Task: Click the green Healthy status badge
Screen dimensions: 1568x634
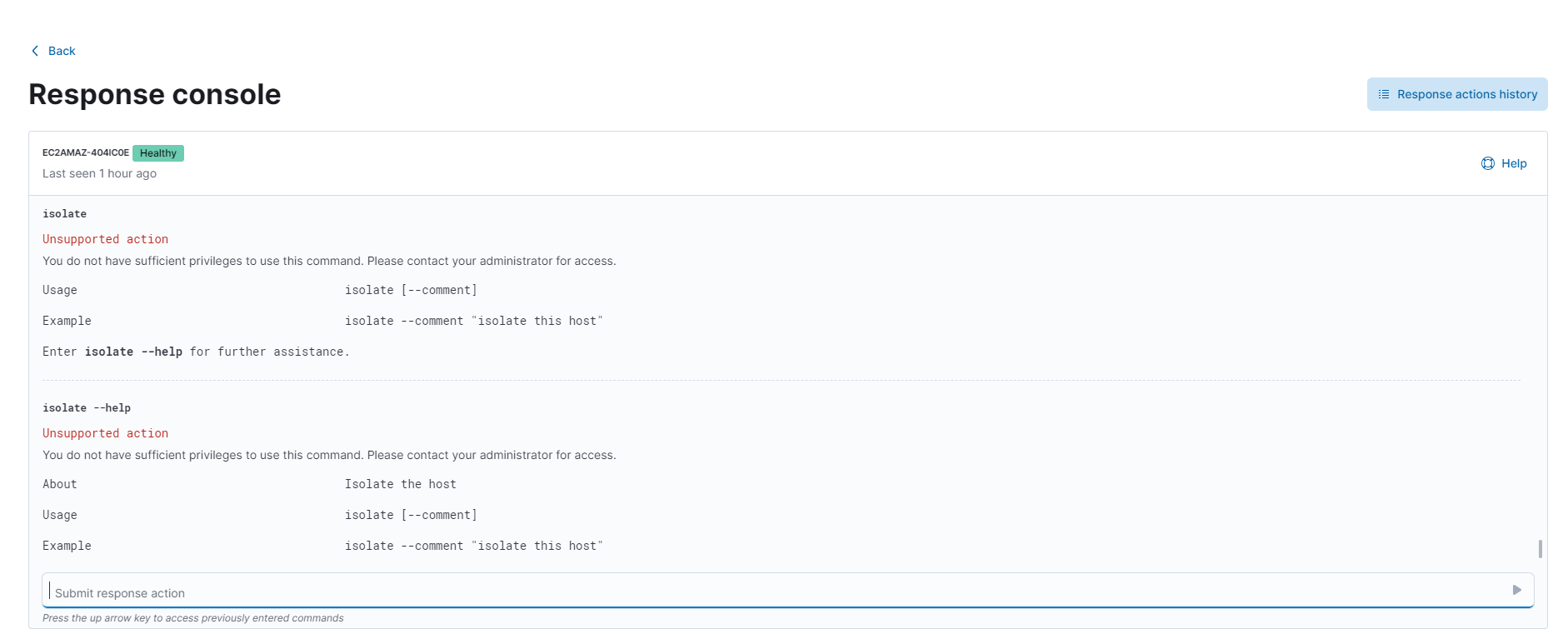Action: (x=158, y=153)
